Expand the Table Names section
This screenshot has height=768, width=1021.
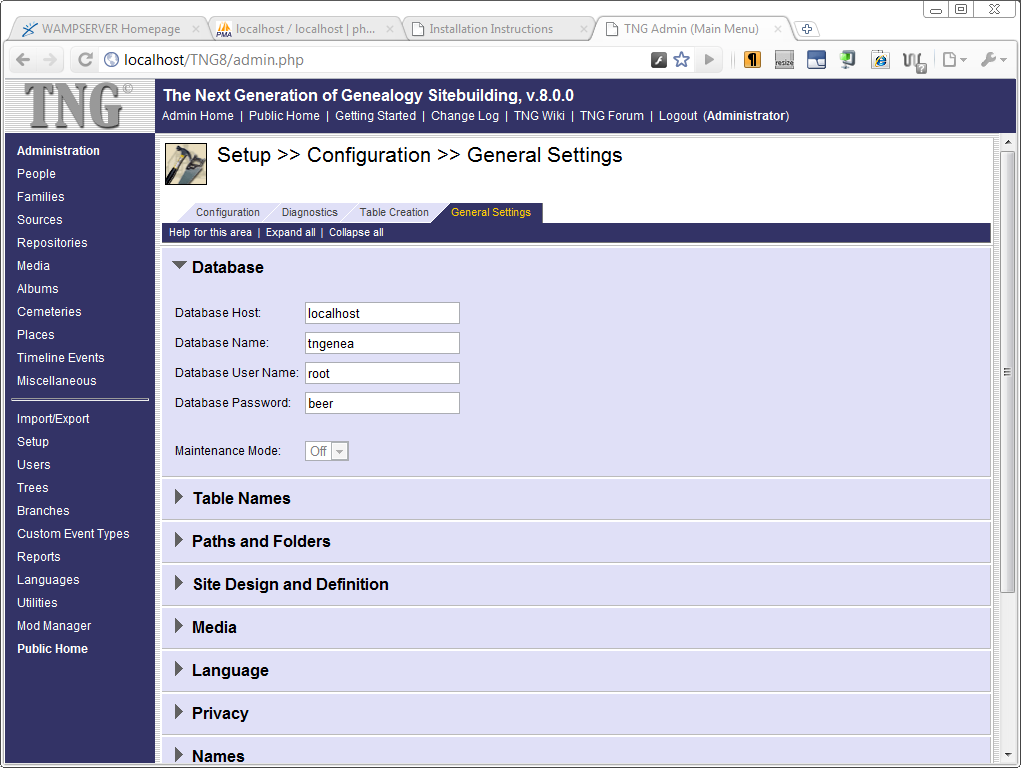pos(179,497)
